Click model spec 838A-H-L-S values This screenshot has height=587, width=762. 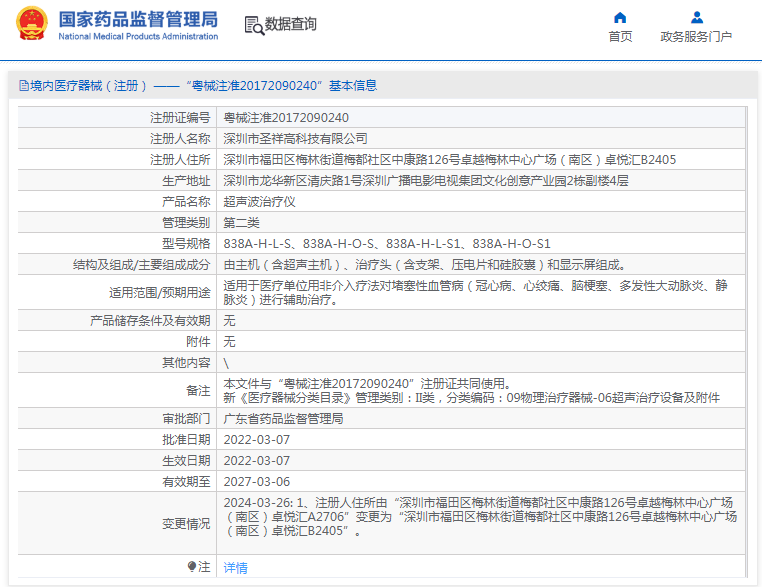pyautogui.click(x=387, y=243)
